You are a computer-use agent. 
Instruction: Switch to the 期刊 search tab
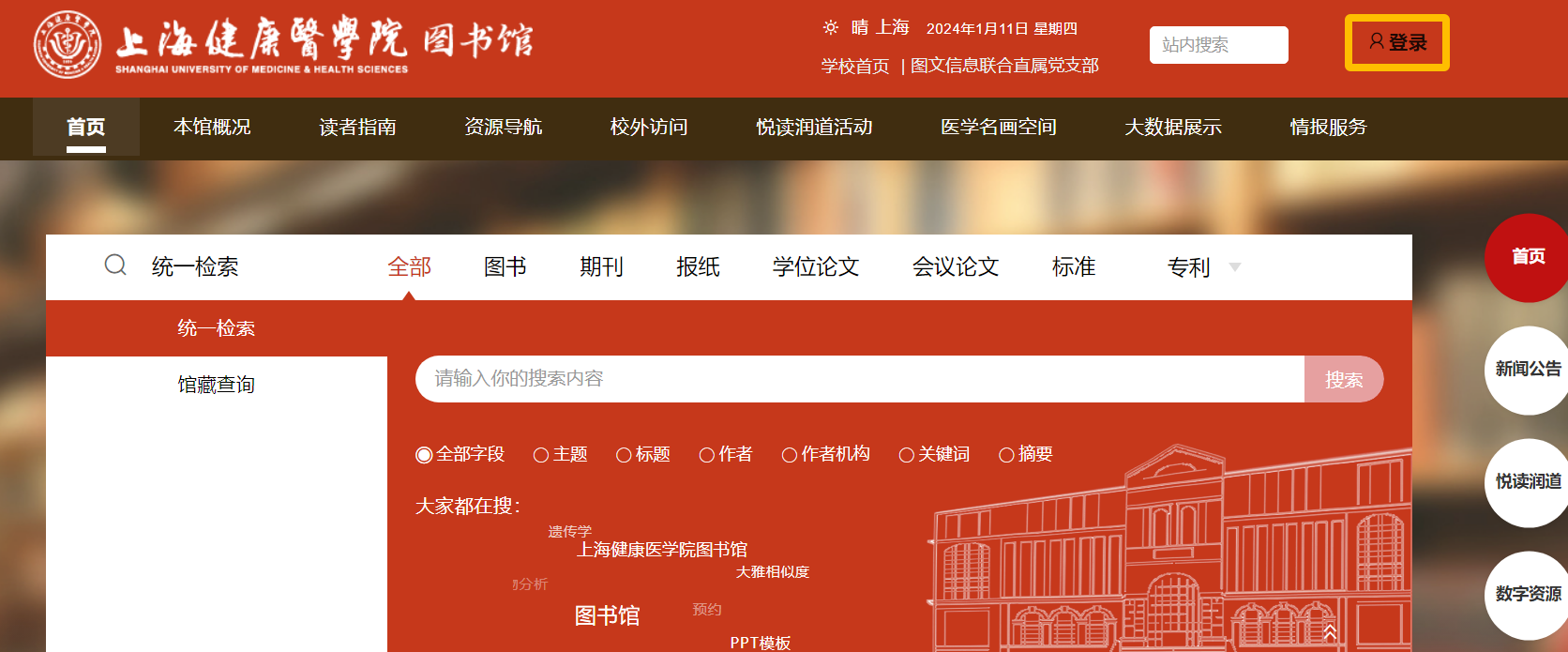601,267
